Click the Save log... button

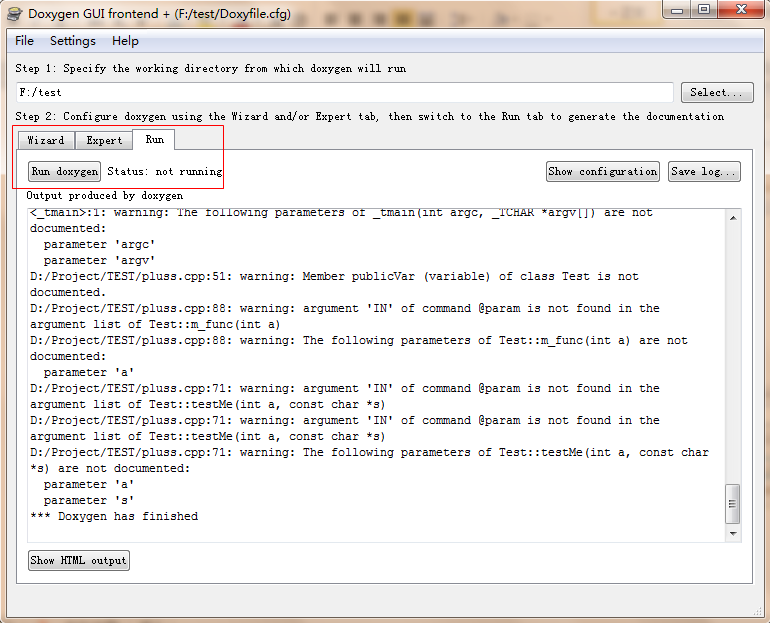[704, 171]
